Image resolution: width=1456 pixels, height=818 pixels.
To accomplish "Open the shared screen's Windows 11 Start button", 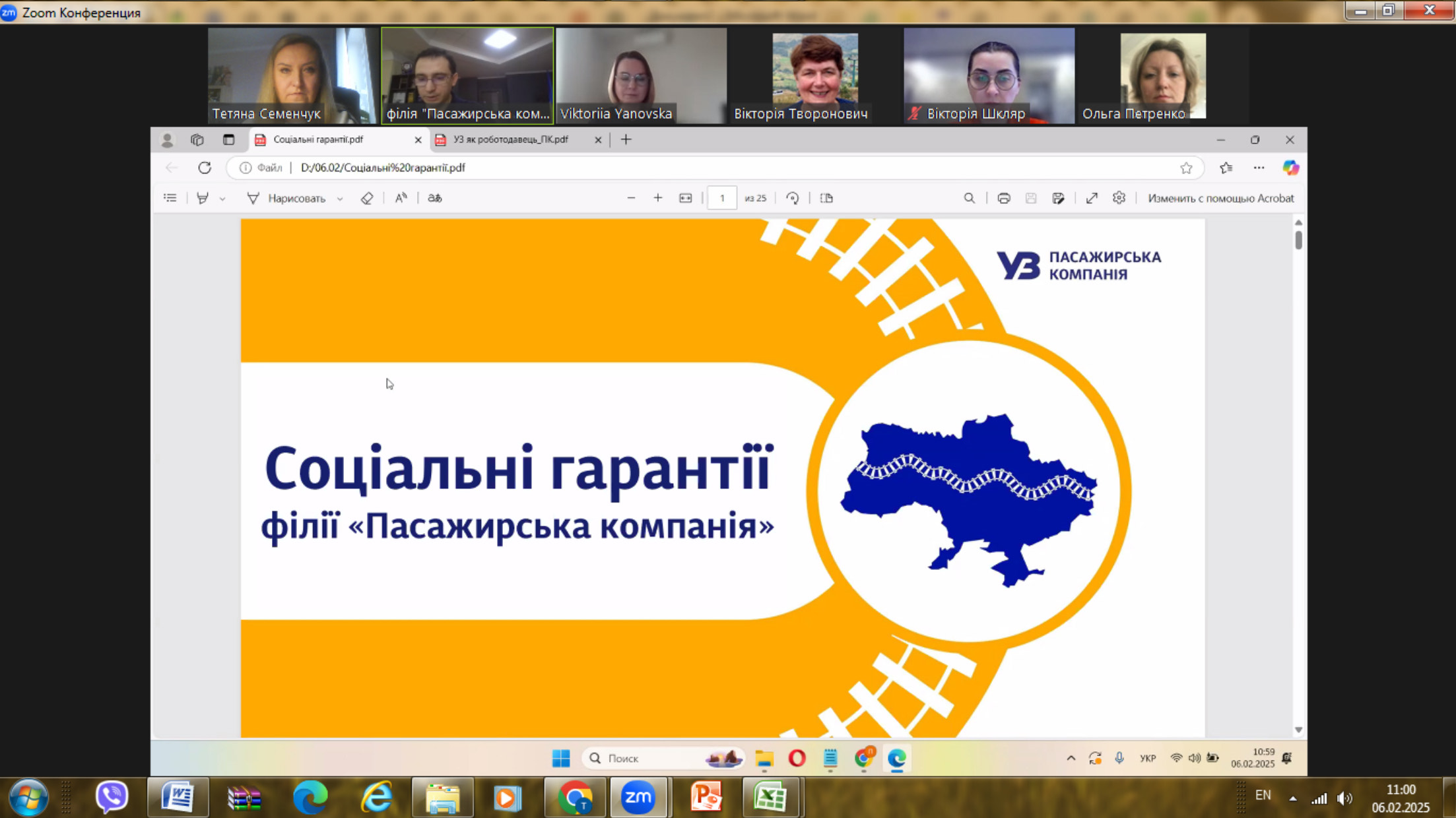I will point(561,759).
